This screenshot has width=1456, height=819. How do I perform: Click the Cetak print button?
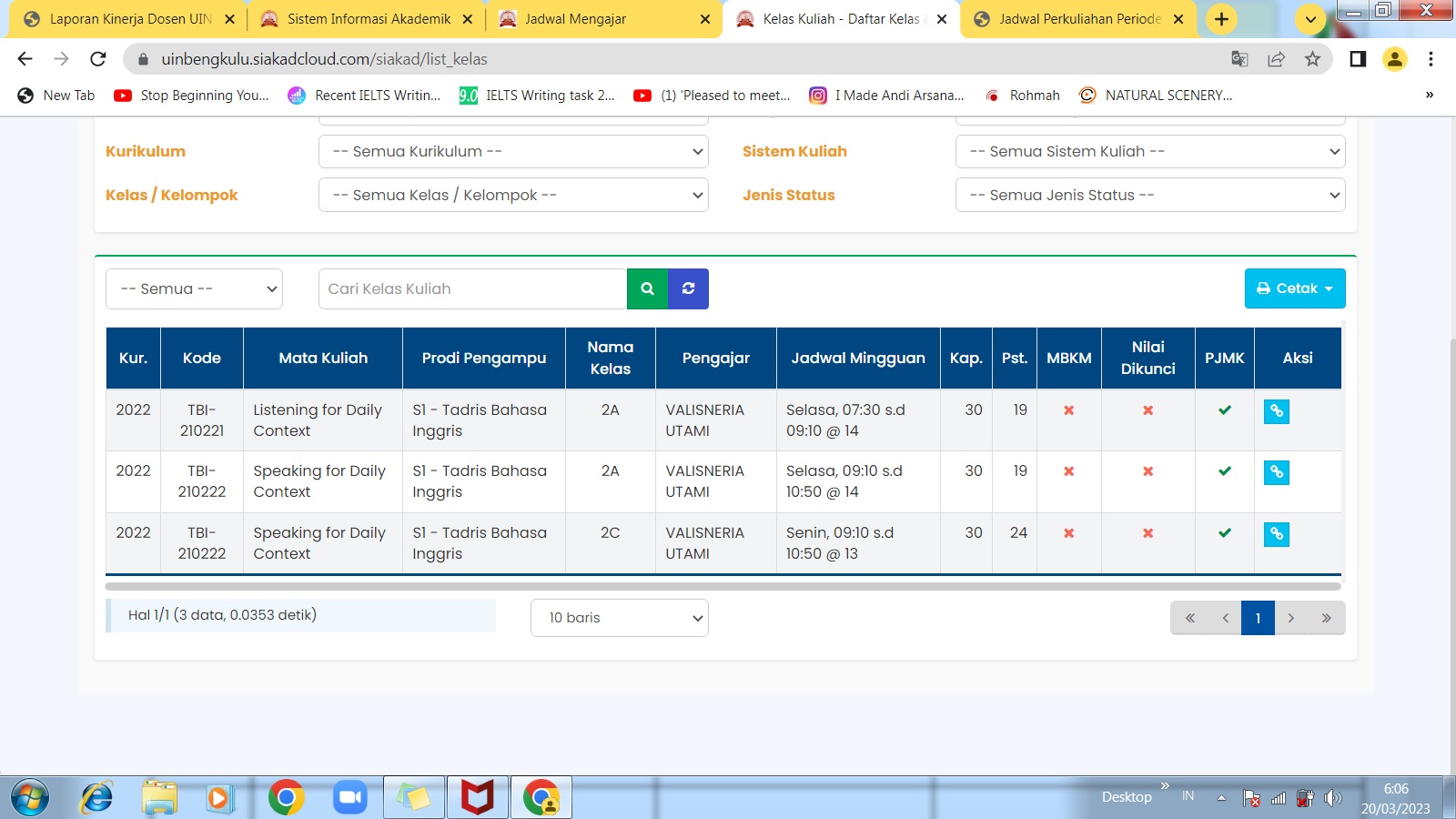coord(1294,288)
